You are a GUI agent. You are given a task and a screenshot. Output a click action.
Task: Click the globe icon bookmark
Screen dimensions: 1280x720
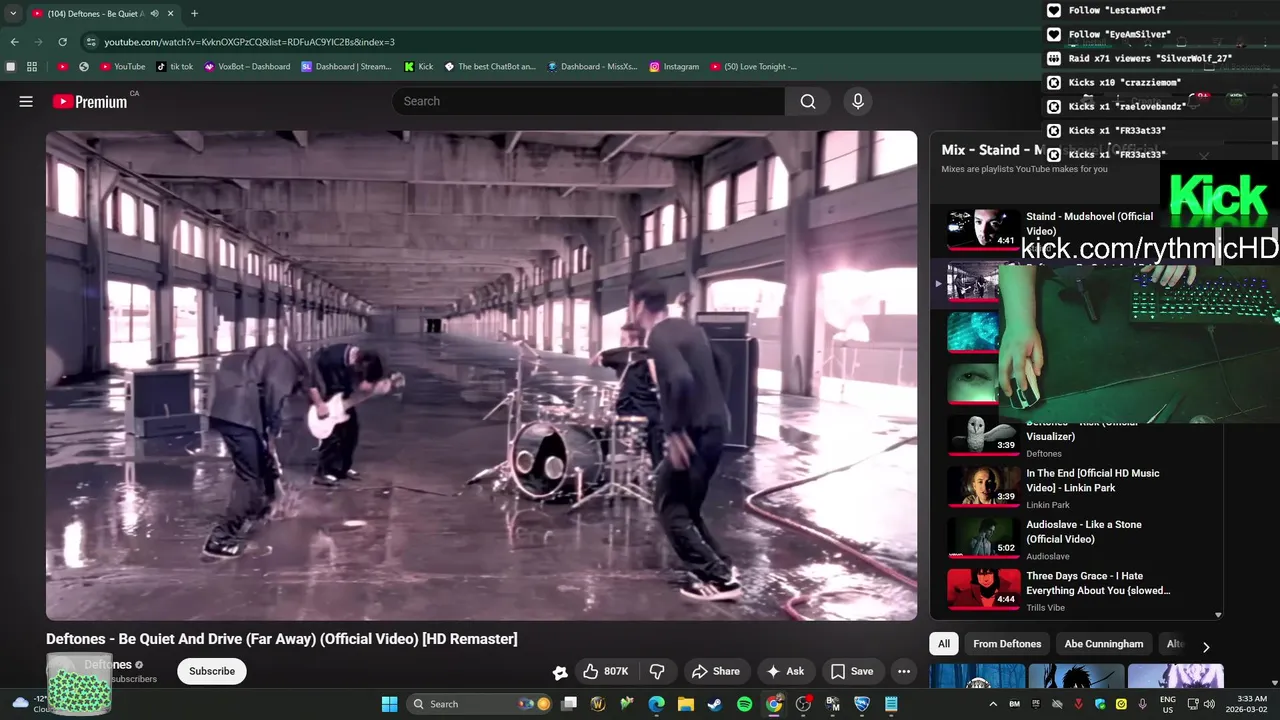[x=84, y=67]
